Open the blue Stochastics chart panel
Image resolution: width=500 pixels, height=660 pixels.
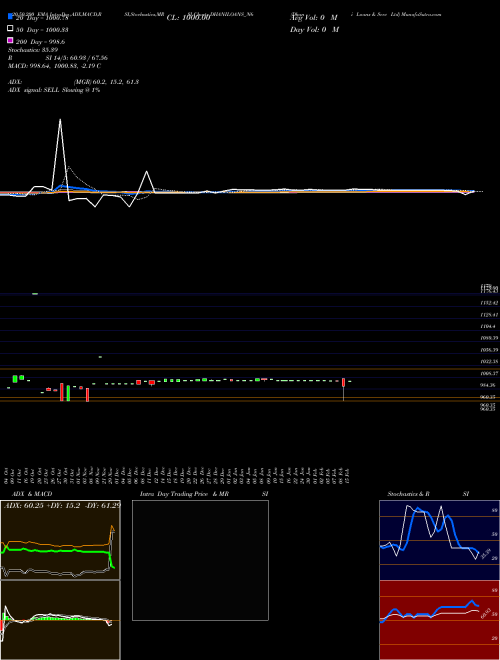coord(439,540)
